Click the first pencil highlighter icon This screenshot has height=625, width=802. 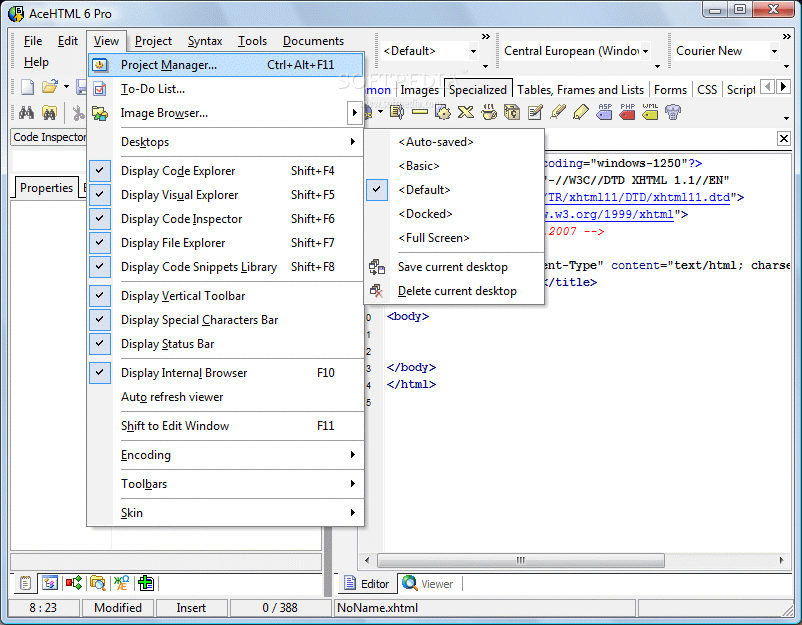558,112
